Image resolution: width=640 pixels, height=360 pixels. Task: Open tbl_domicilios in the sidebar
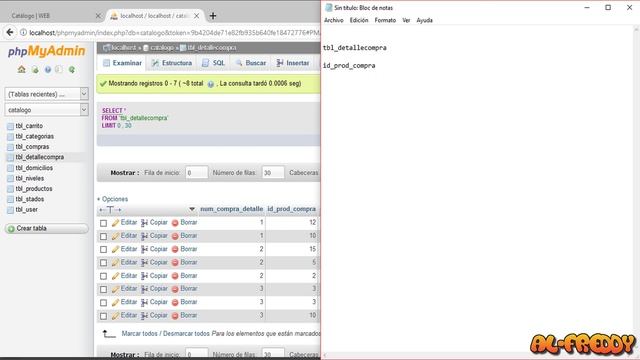[34, 168]
